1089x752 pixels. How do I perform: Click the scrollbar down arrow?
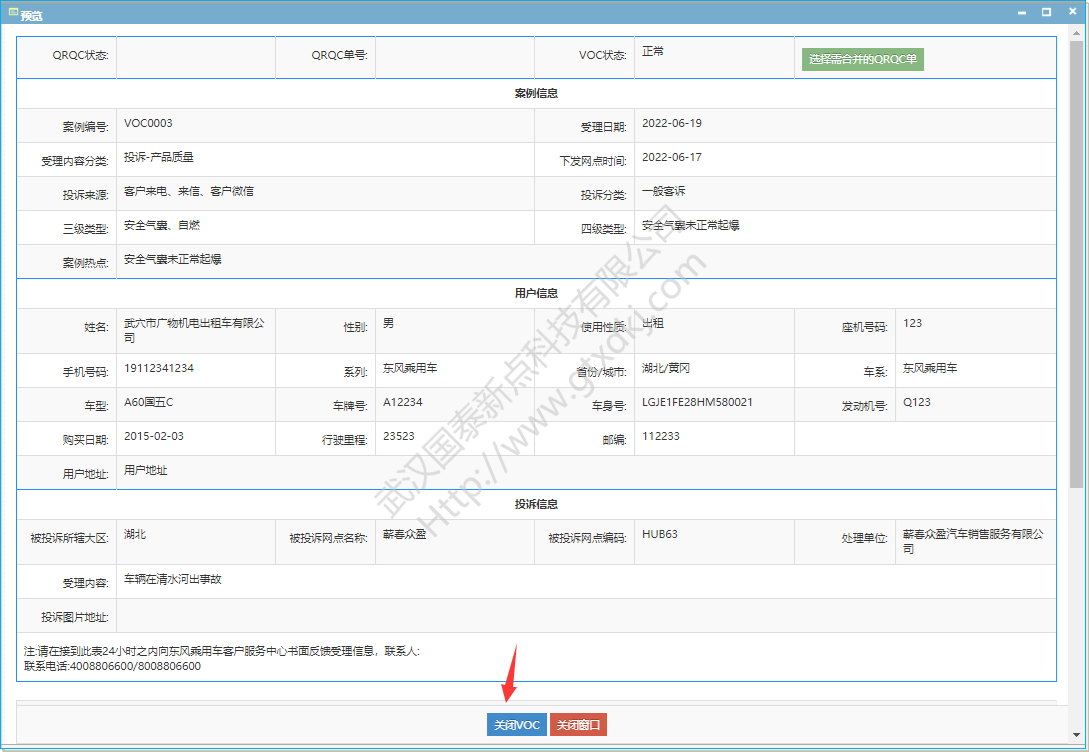click(x=1078, y=734)
